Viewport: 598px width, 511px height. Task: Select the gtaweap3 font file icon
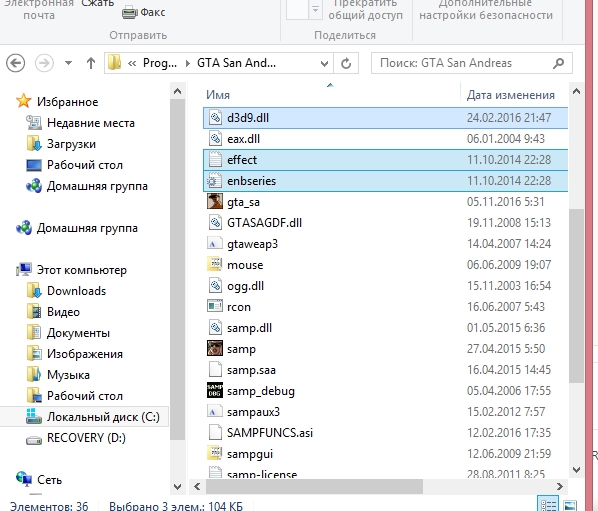coord(215,244)
